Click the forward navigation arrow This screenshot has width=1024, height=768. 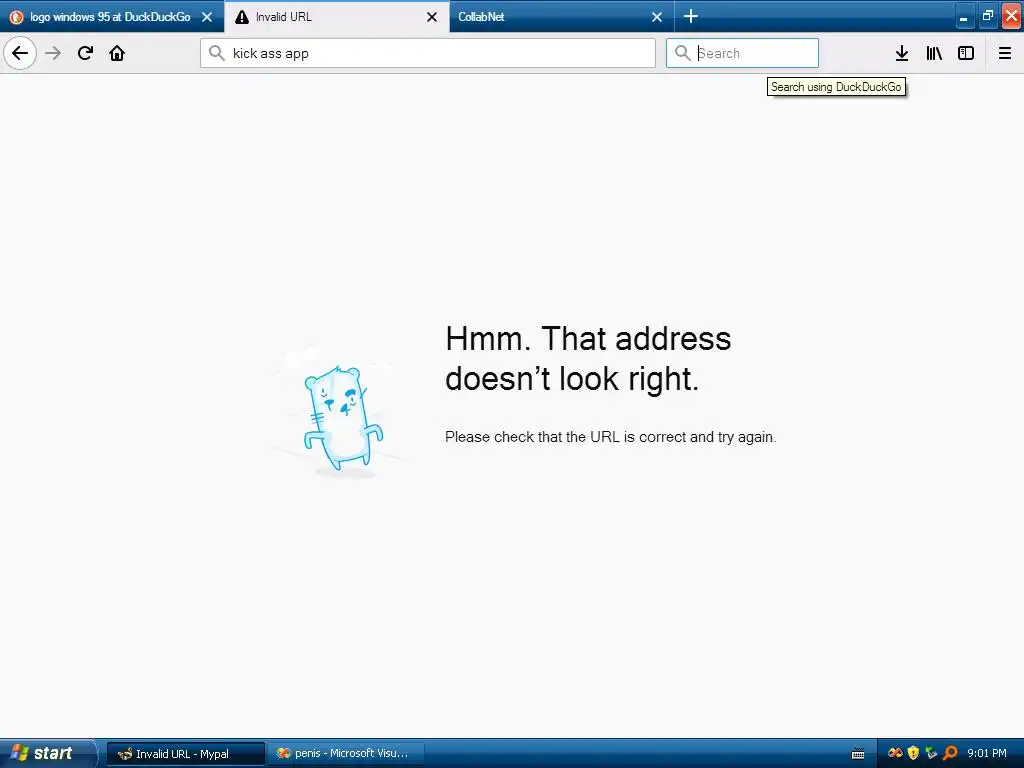(x=54, y=53)
